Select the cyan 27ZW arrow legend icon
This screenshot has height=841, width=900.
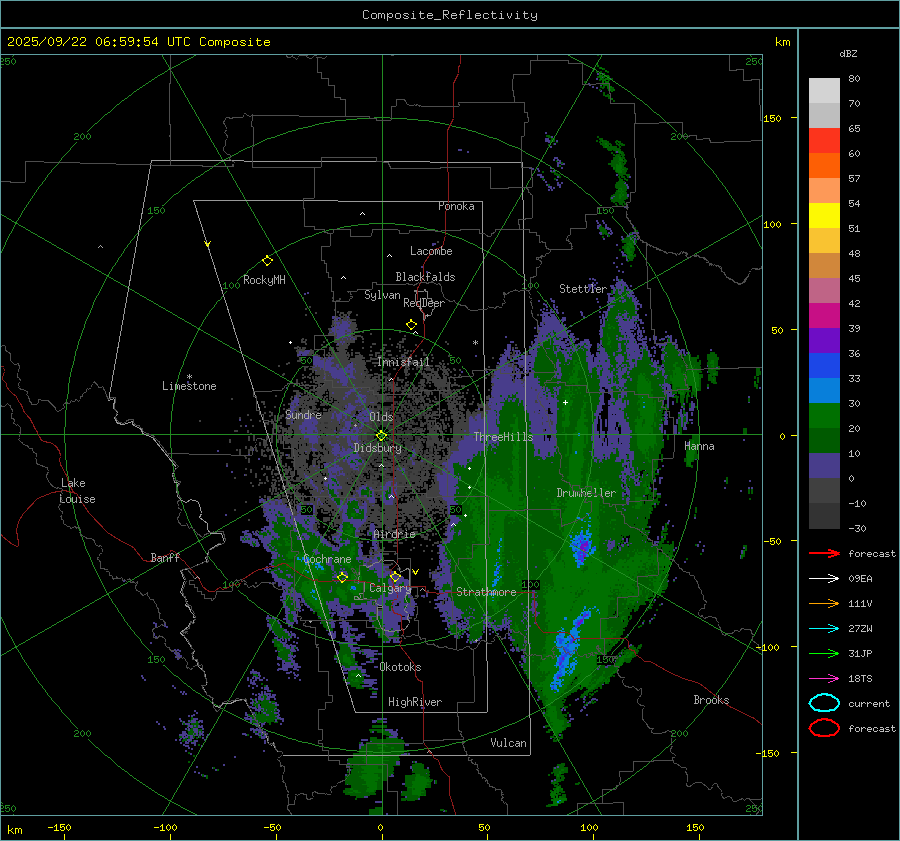824,628
